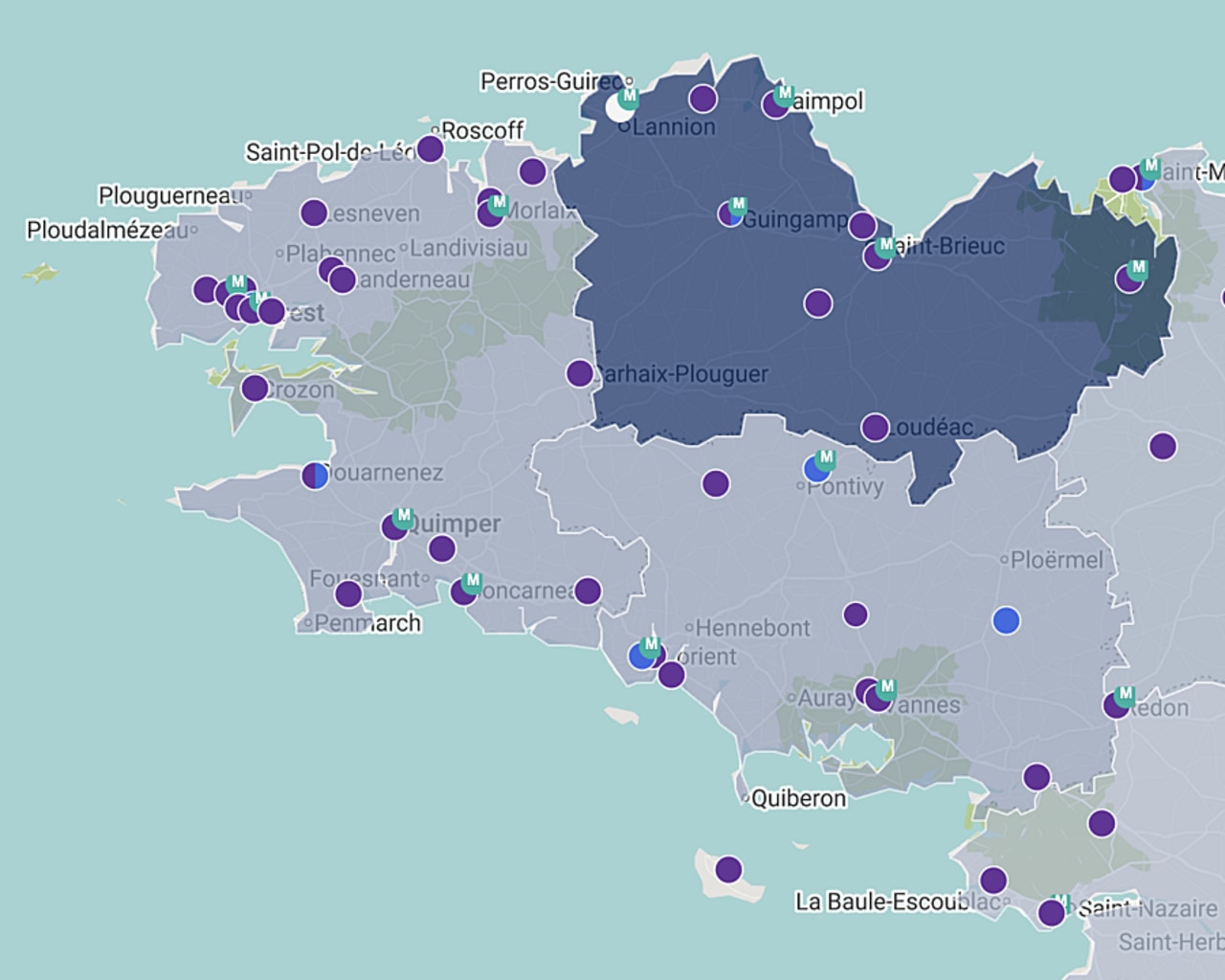The width and height of the screenshot is (1225, 980).
Task: Click the Quiberon town label
Action: coord(799,798)
